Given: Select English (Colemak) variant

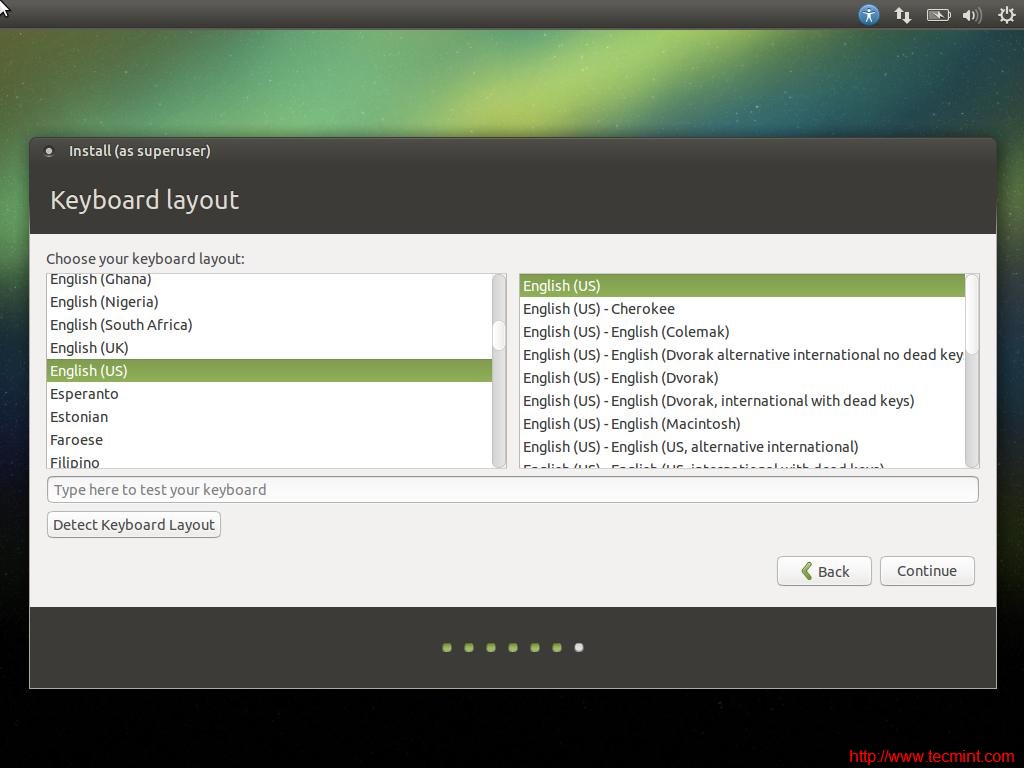Looking at the screenshot, I should pos(743,332).
